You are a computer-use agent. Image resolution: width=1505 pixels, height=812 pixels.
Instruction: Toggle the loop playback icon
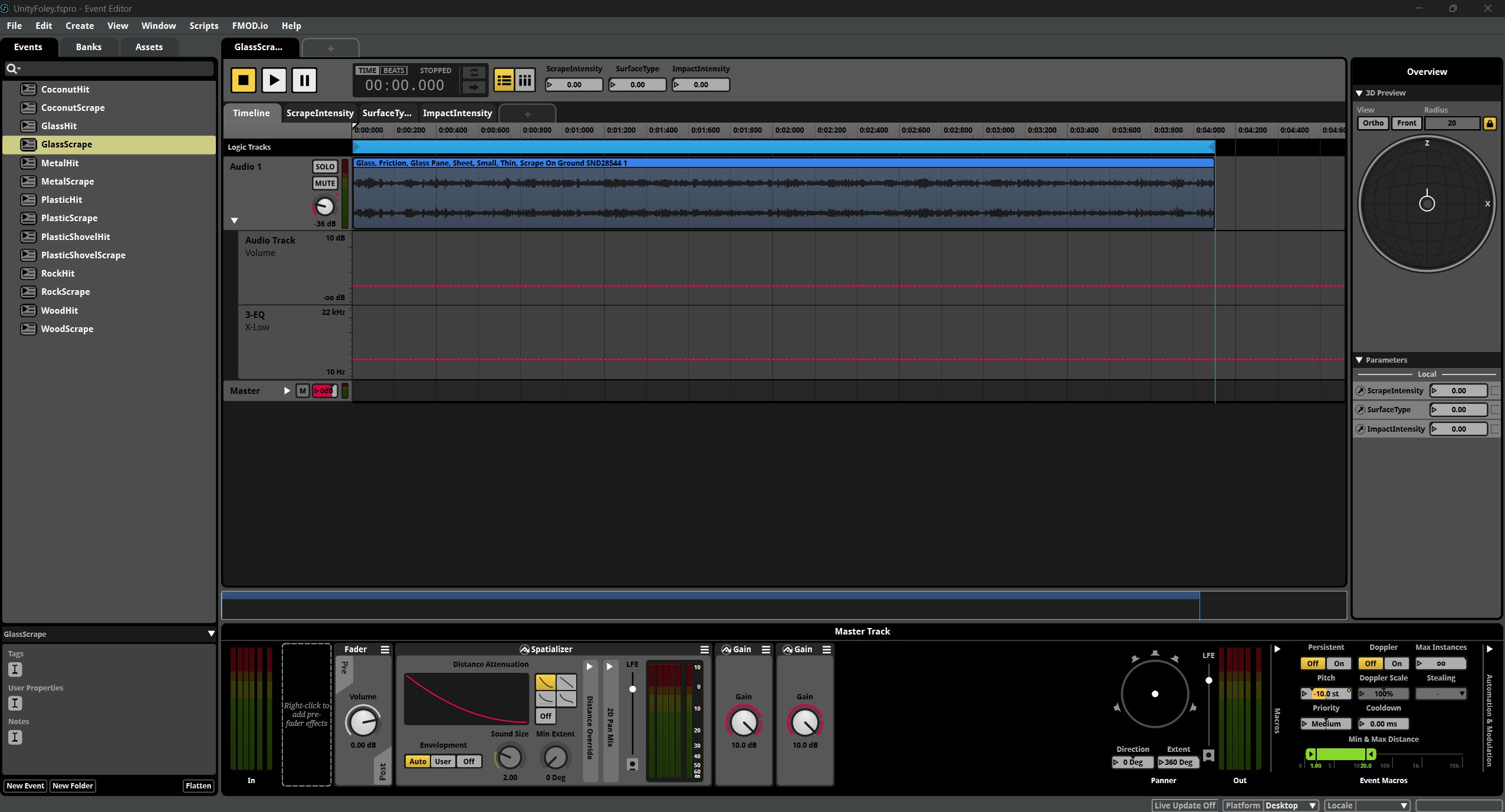(x=474, y=73)
